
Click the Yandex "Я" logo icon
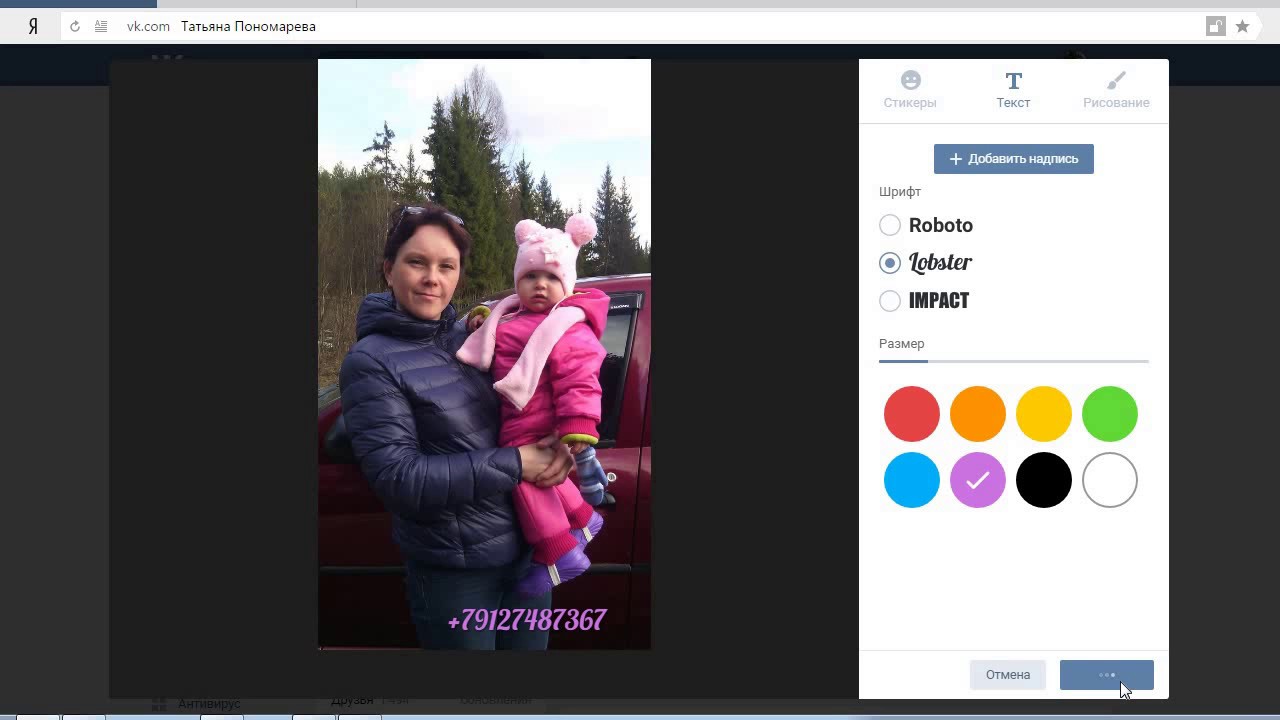click(33, 27)
